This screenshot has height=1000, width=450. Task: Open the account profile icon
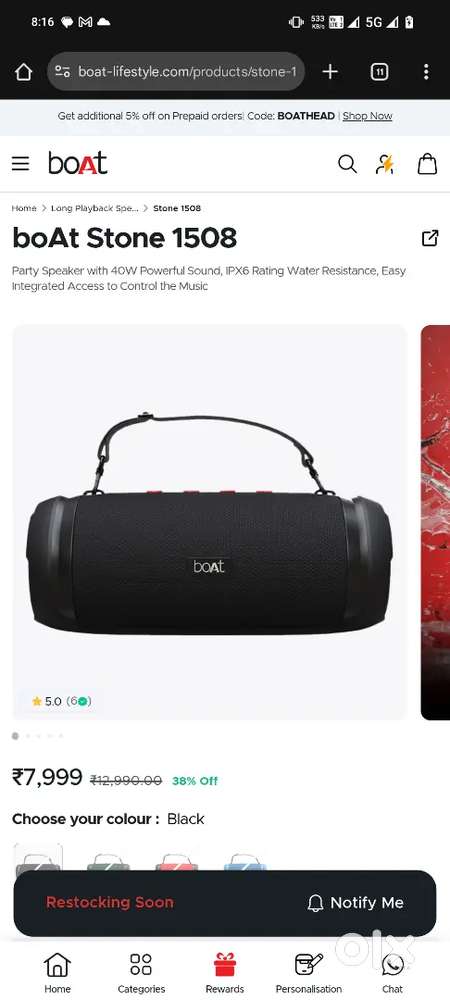point(384,164)
